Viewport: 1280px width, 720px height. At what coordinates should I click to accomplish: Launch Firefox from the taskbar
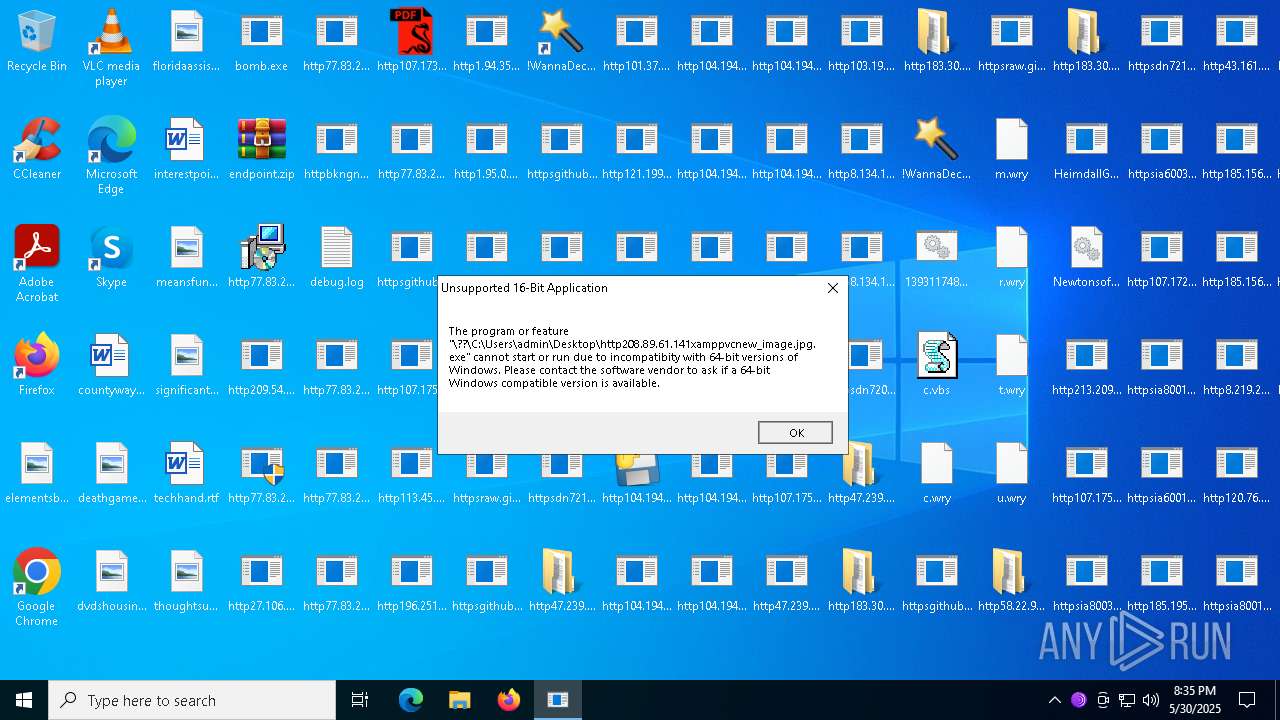(x=508, y=700)
